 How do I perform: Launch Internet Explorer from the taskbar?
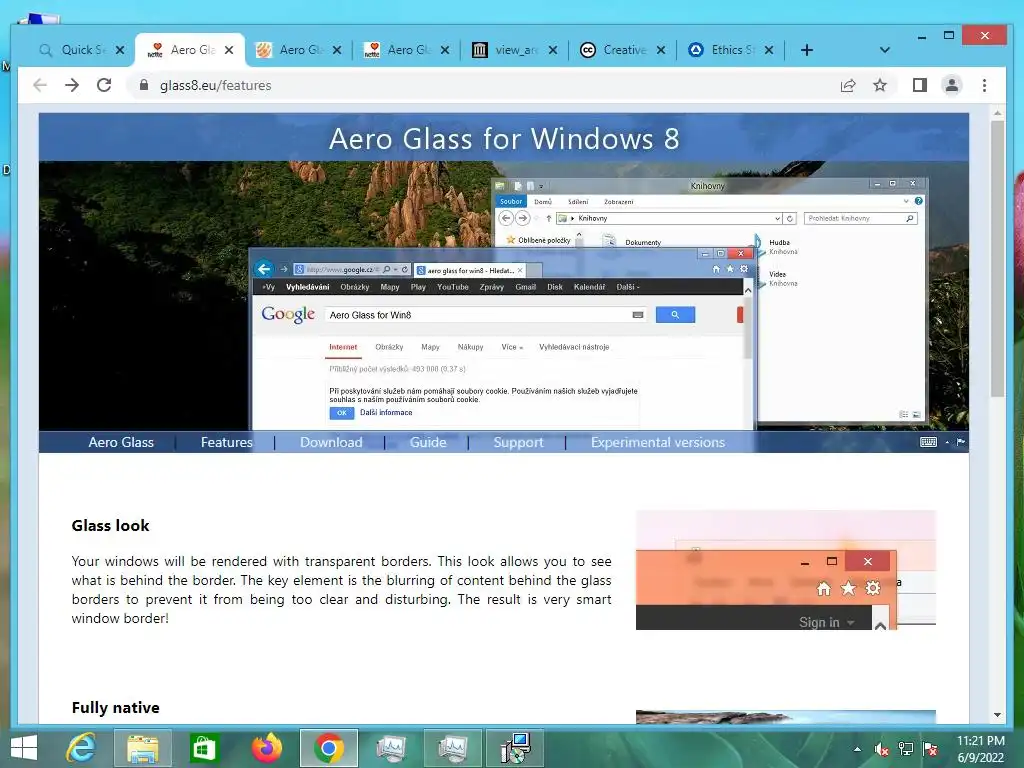(82, 748)
